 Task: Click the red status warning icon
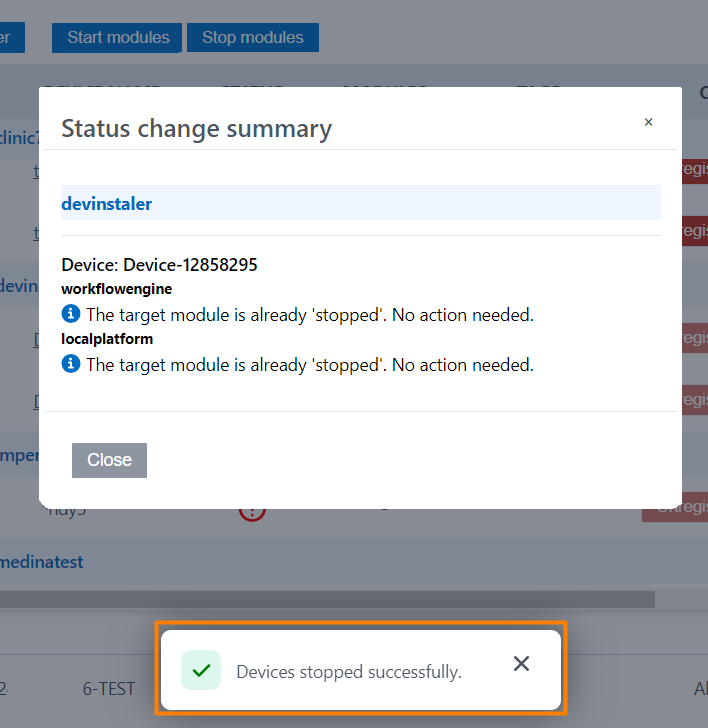pyautogui.click(x=252, y=512)
